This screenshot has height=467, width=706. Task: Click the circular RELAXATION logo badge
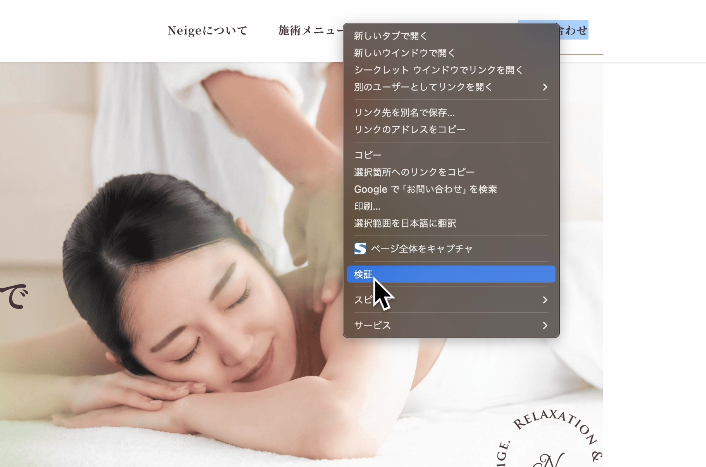click(x=551, y=439)
